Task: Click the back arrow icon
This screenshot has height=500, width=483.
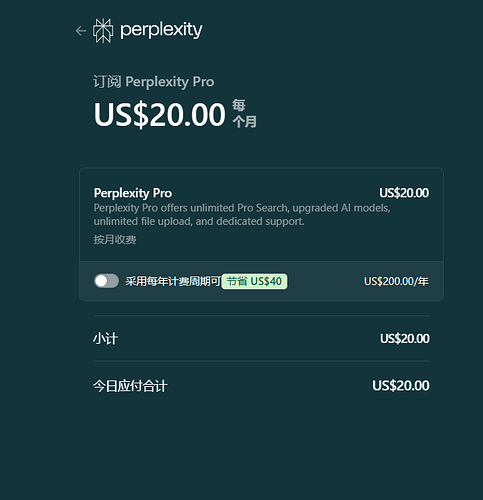Action: [81, 31]
